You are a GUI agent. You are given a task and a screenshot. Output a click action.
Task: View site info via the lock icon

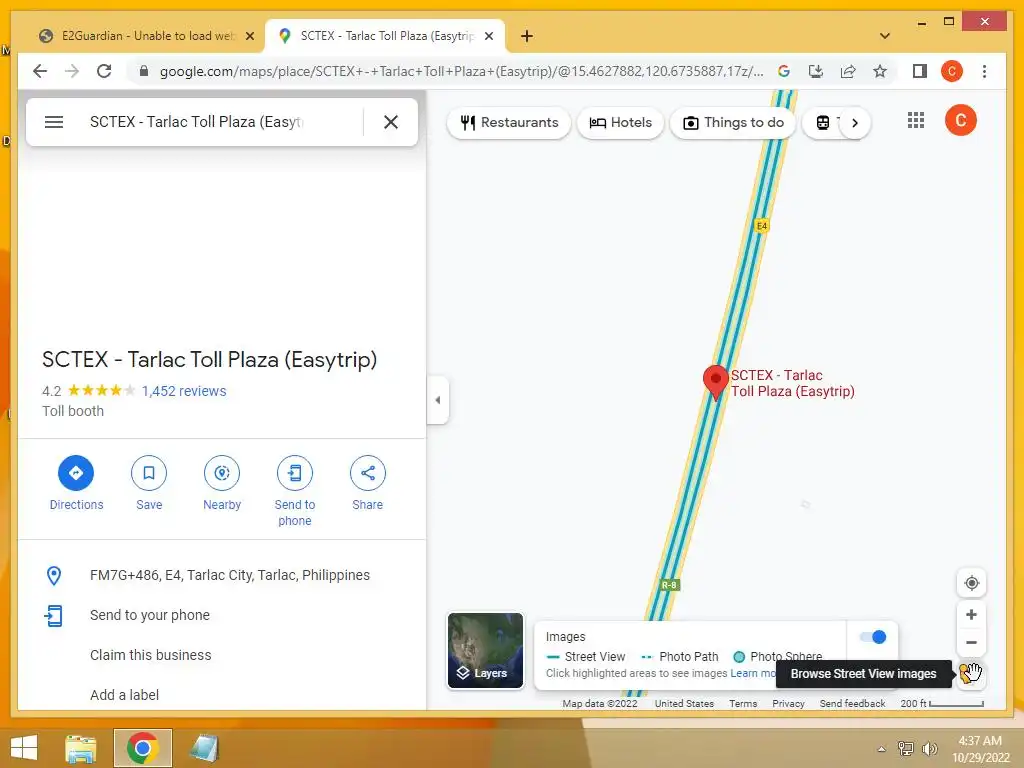click(144, 71)
